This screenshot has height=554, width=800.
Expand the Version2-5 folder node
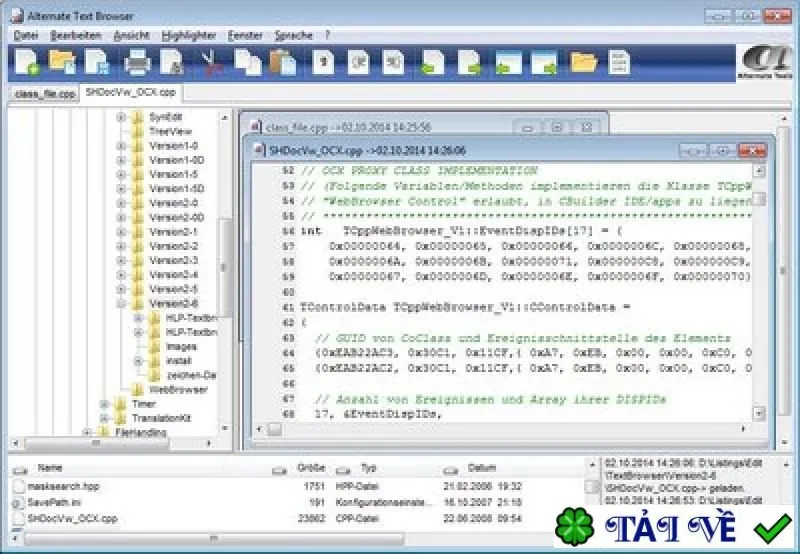[121, 289]
